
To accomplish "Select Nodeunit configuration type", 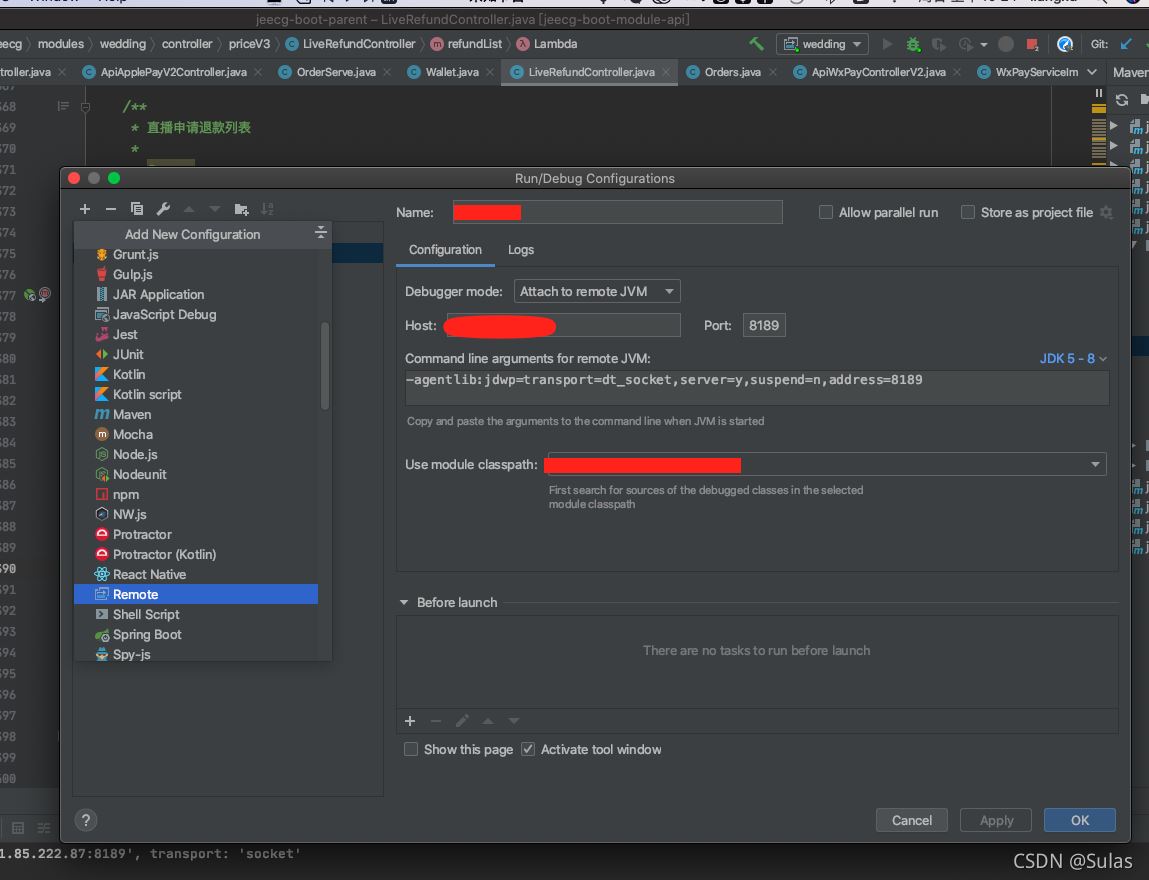I will tap(196, 475).
